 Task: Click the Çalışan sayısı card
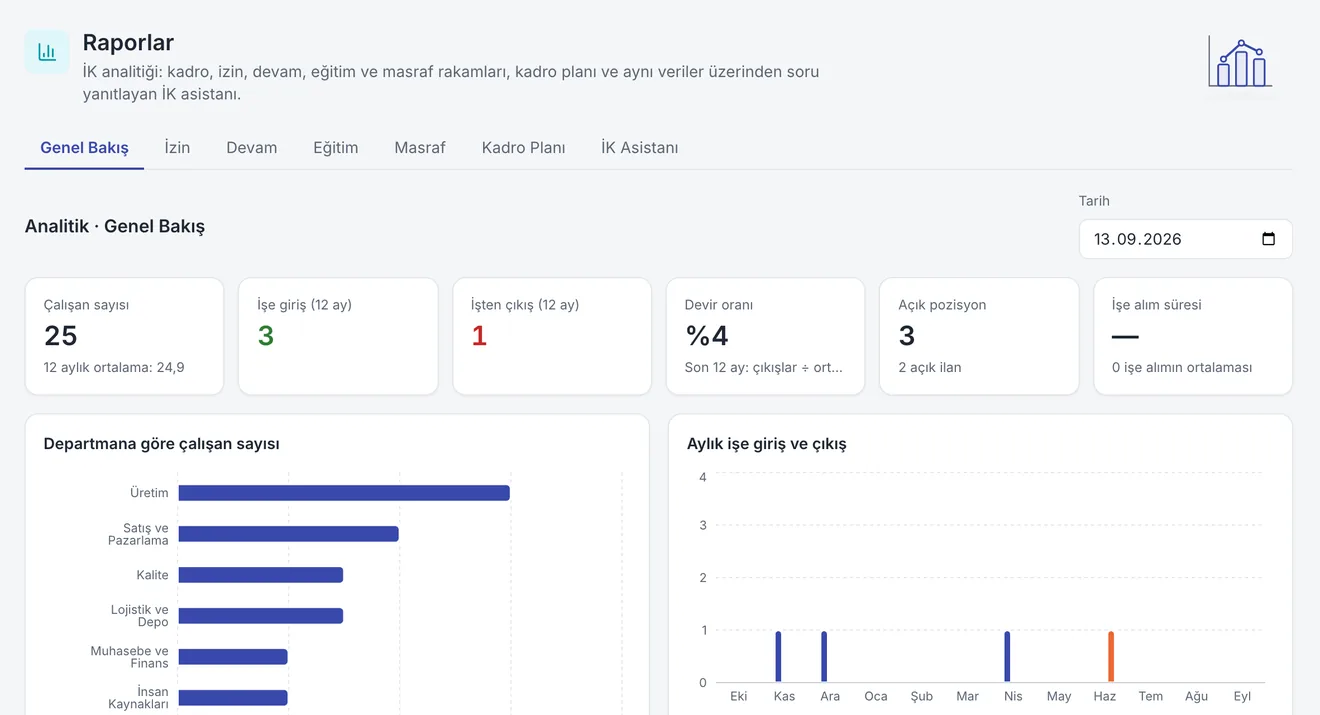(x=124, y=336)
